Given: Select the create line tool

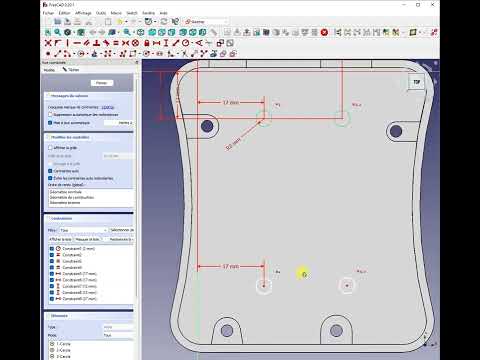Looking at the screenshot, I should click(x=58, y=53).
